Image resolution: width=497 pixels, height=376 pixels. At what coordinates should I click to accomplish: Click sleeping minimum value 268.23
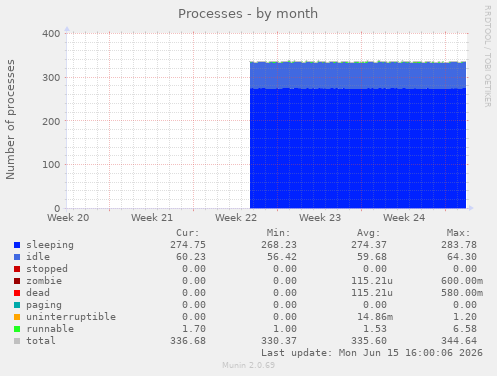point(279,245)
